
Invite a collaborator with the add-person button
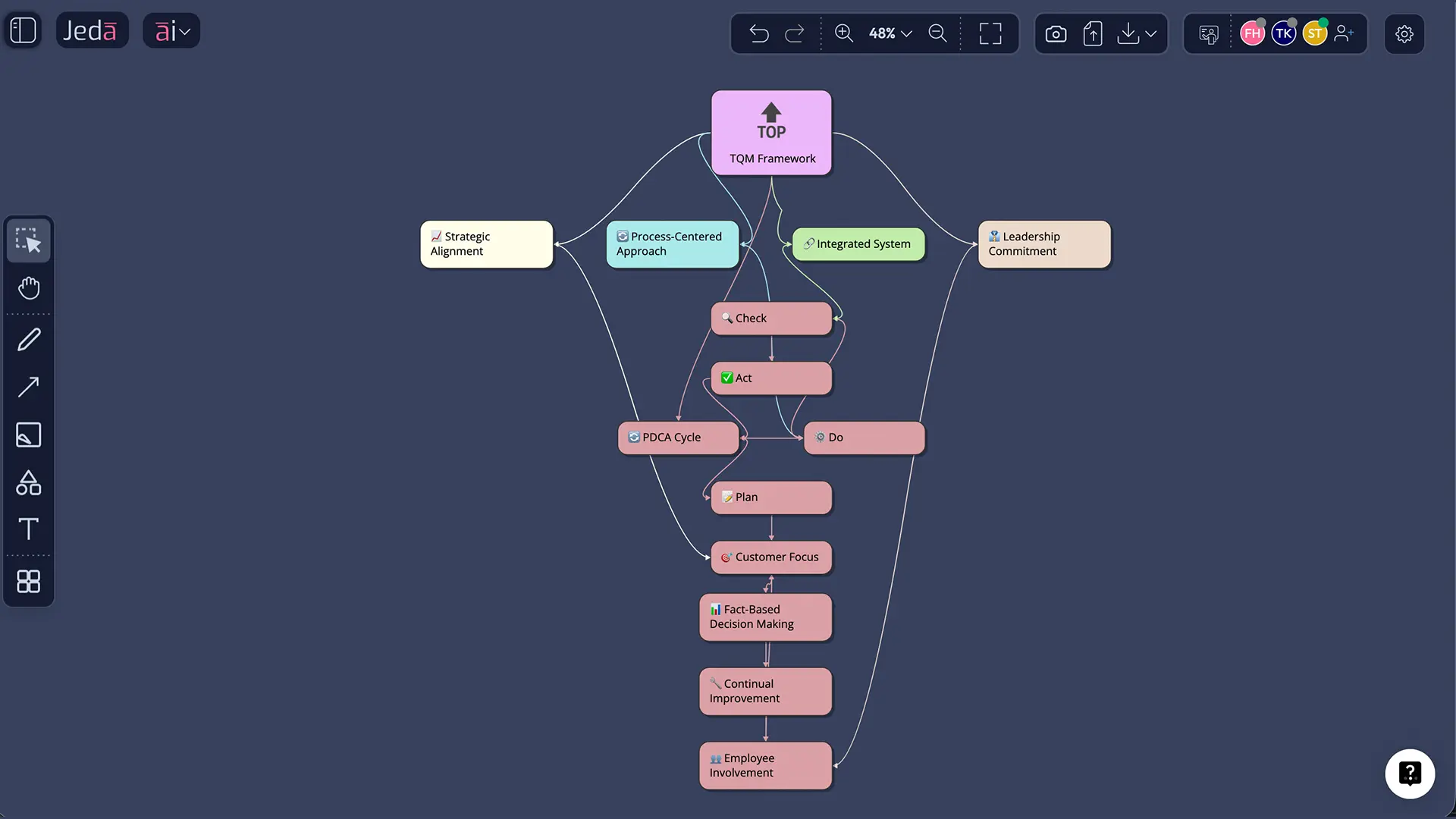point(1345,33)
